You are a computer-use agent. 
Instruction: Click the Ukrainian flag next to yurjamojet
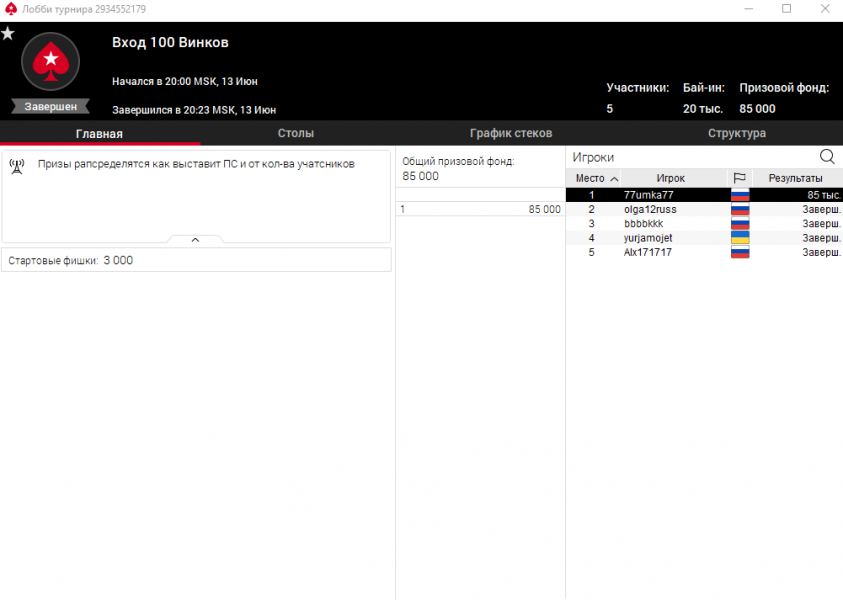click(x=740, y=238)
